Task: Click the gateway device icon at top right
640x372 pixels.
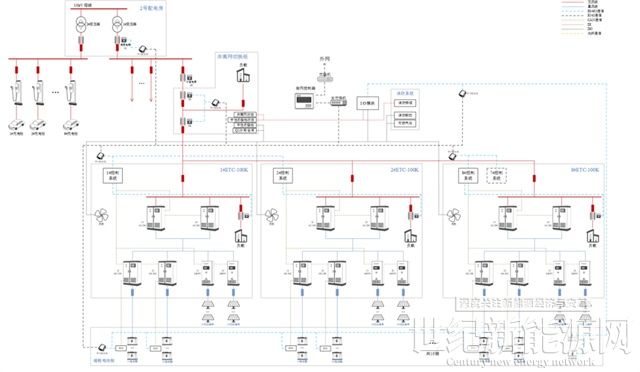Action: point(462,94)
